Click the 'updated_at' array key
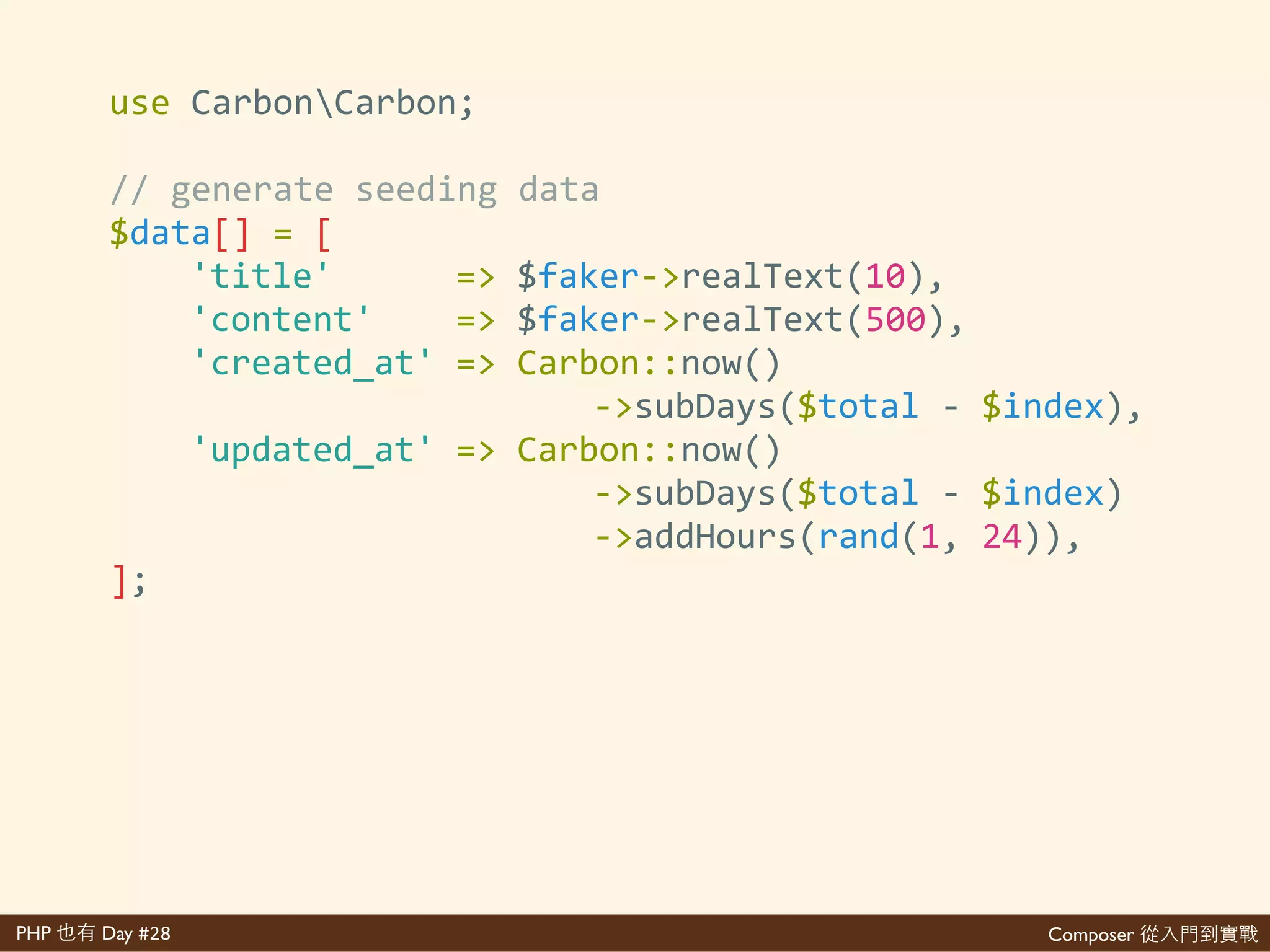 pyautogui.click(x=312, y=450)
